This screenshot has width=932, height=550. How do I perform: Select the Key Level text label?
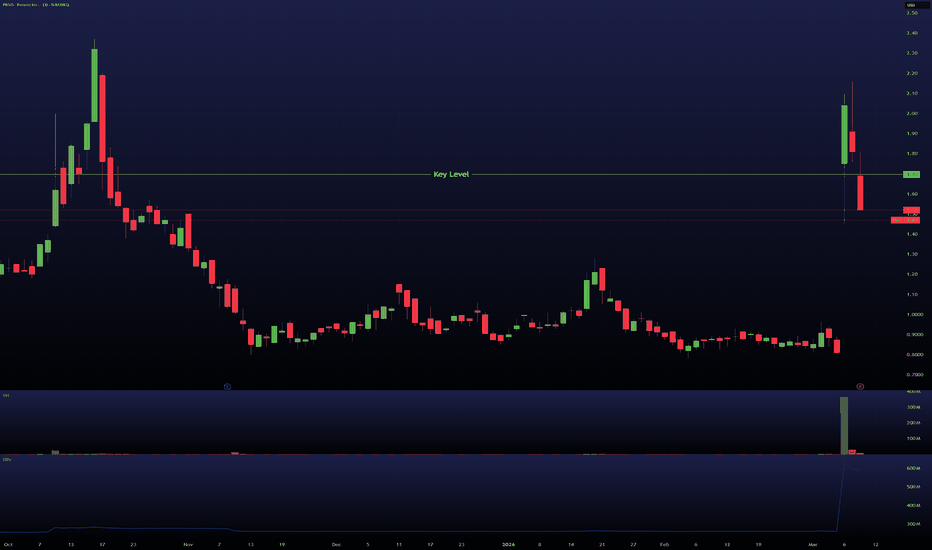tap(451, 174)
